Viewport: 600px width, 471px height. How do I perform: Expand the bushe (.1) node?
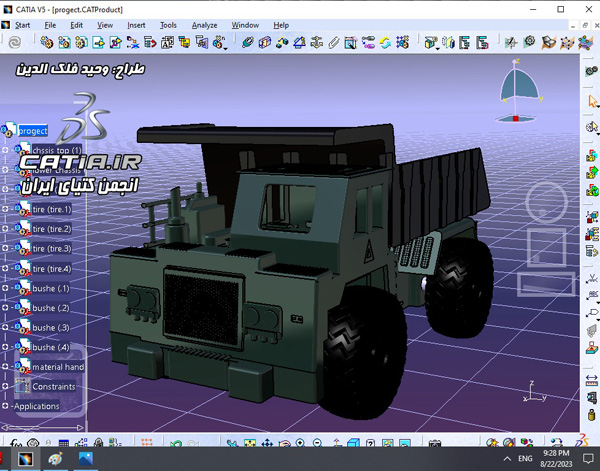5,288
